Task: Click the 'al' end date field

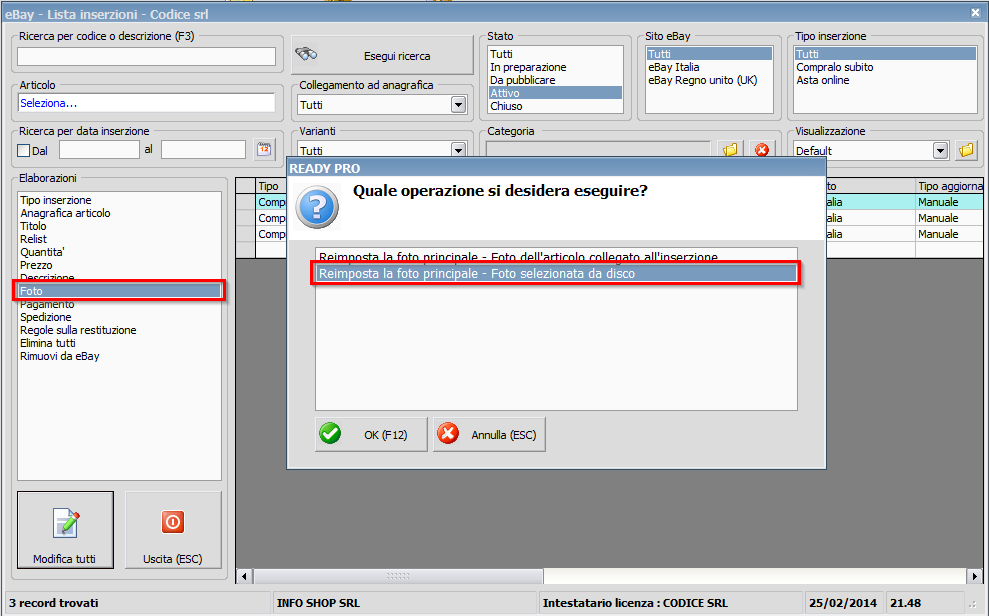Action: click(x=203, y=149)
